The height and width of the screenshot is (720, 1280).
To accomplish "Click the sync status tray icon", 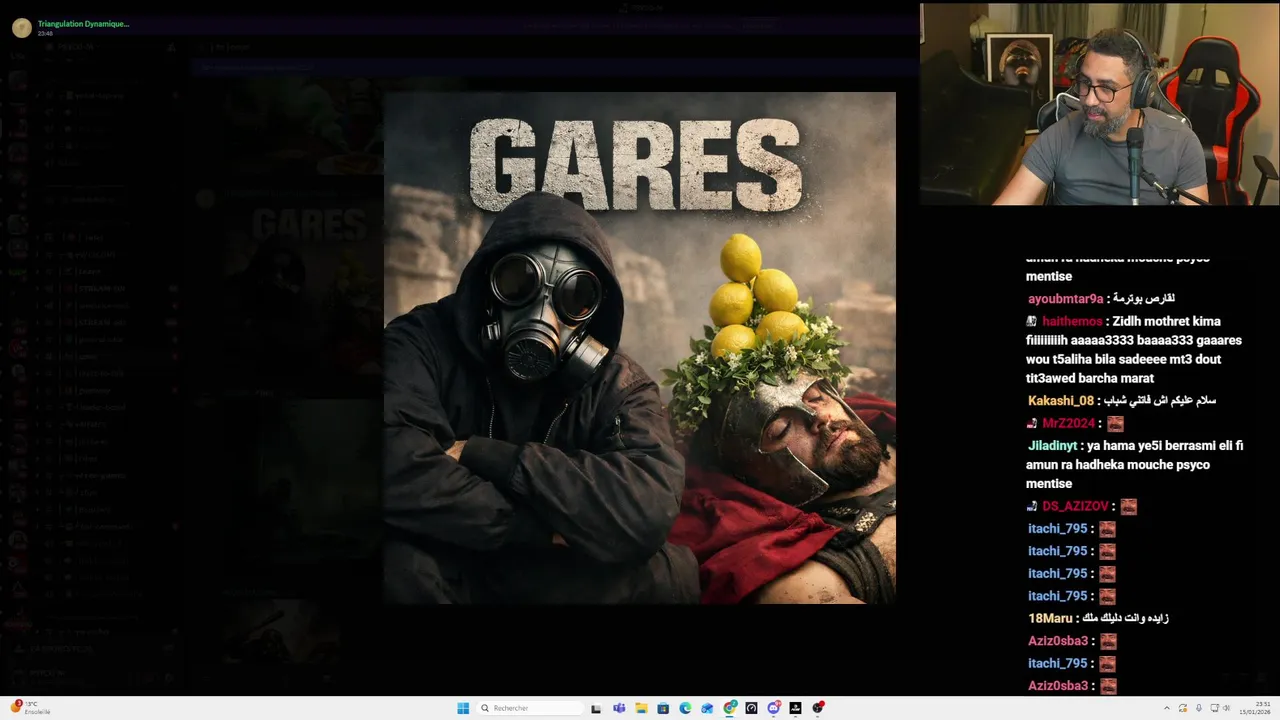I will [1183, 708].
